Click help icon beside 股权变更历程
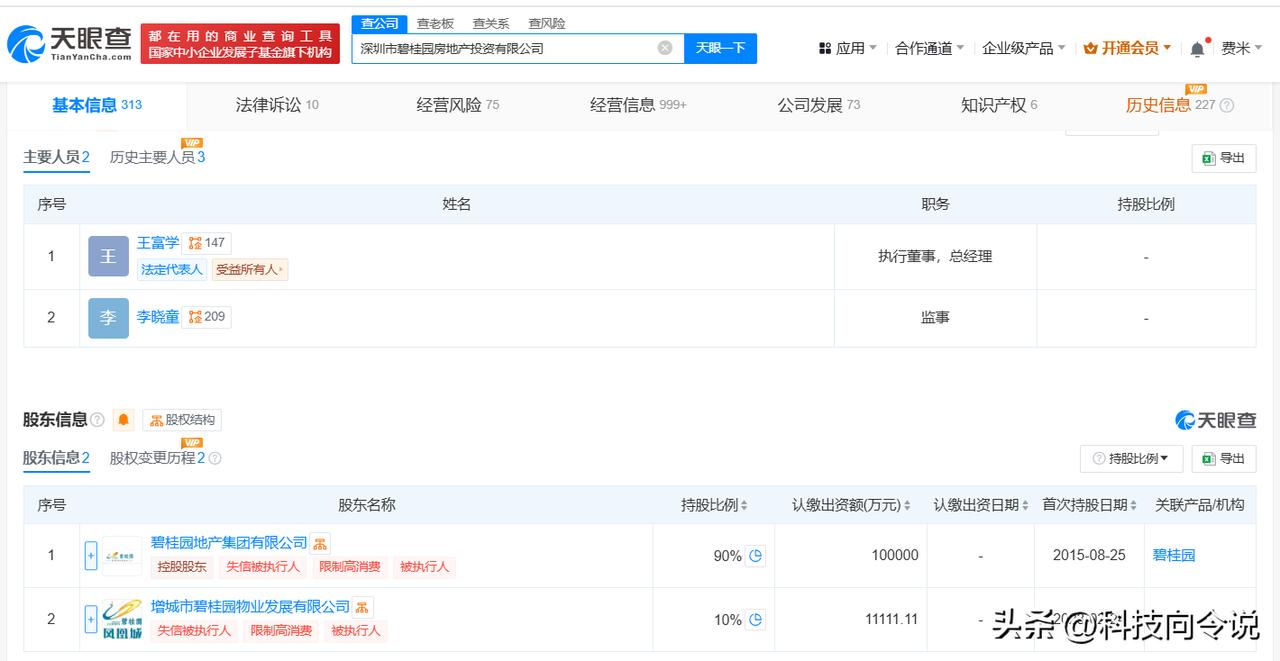 click(215, 458)
